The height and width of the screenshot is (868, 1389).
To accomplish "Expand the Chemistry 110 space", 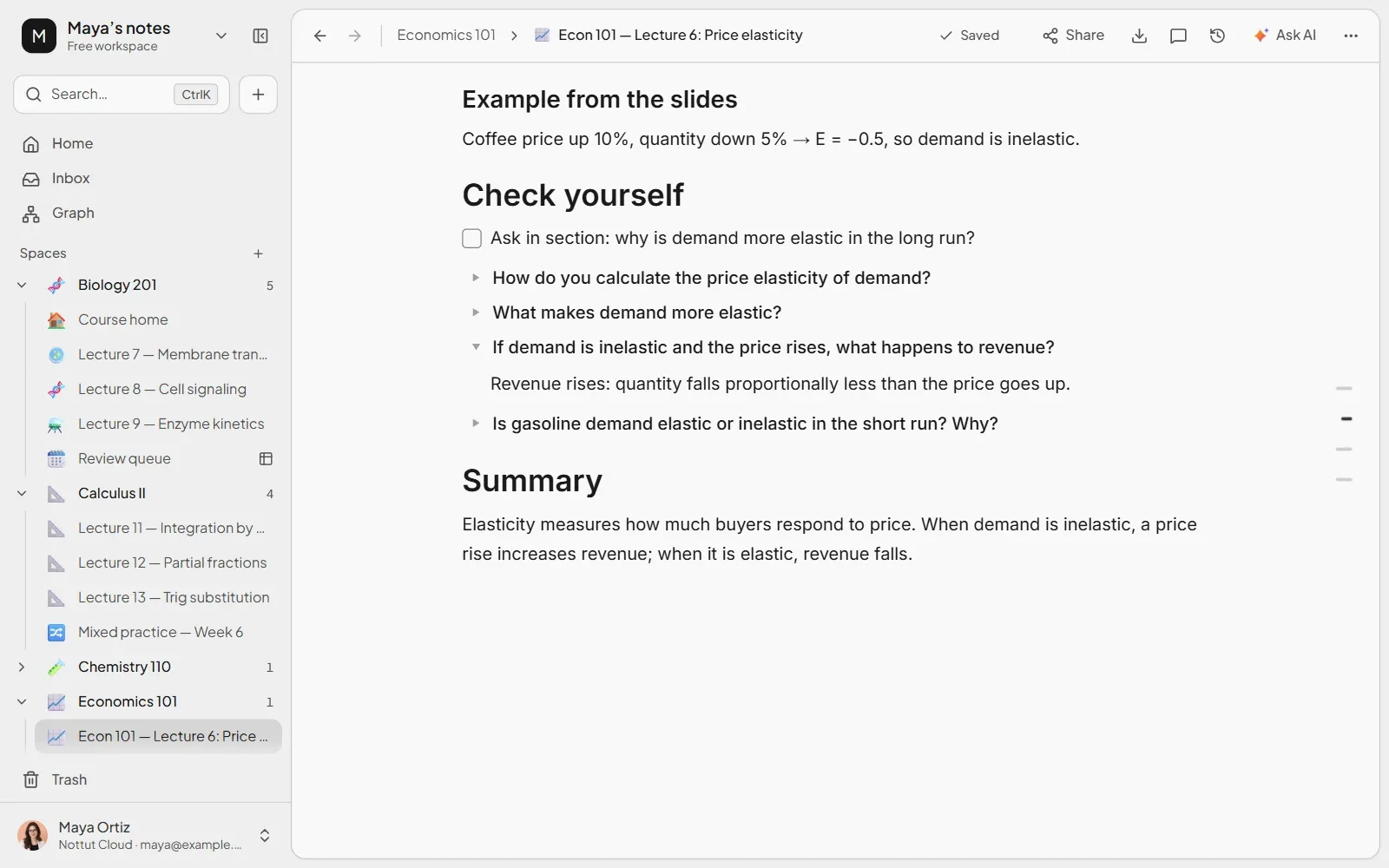I will pyautogui.click(x=22, y=667).
